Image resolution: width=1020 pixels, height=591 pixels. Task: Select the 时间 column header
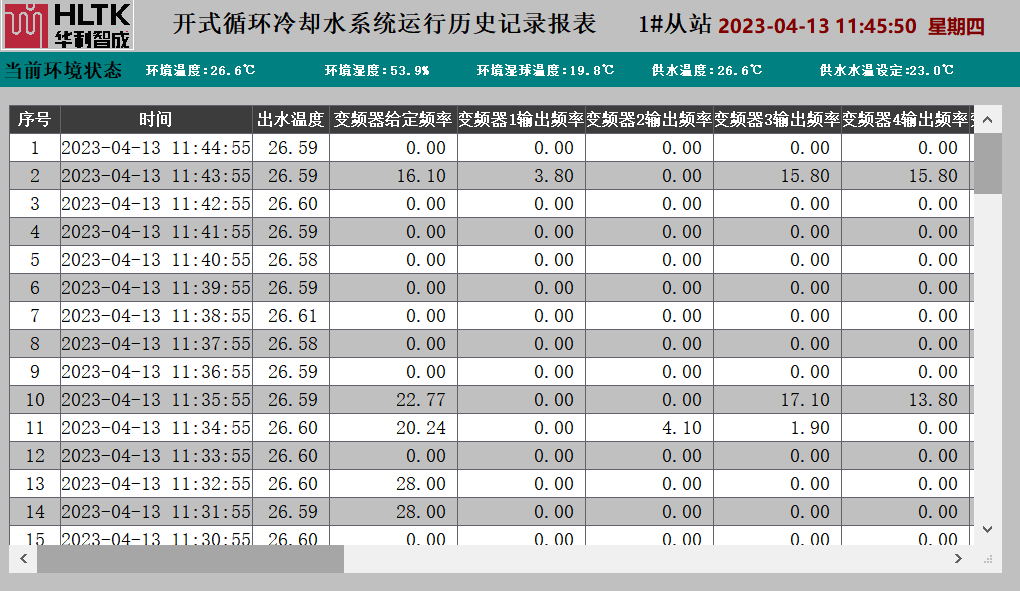click(x=156, y=120)
